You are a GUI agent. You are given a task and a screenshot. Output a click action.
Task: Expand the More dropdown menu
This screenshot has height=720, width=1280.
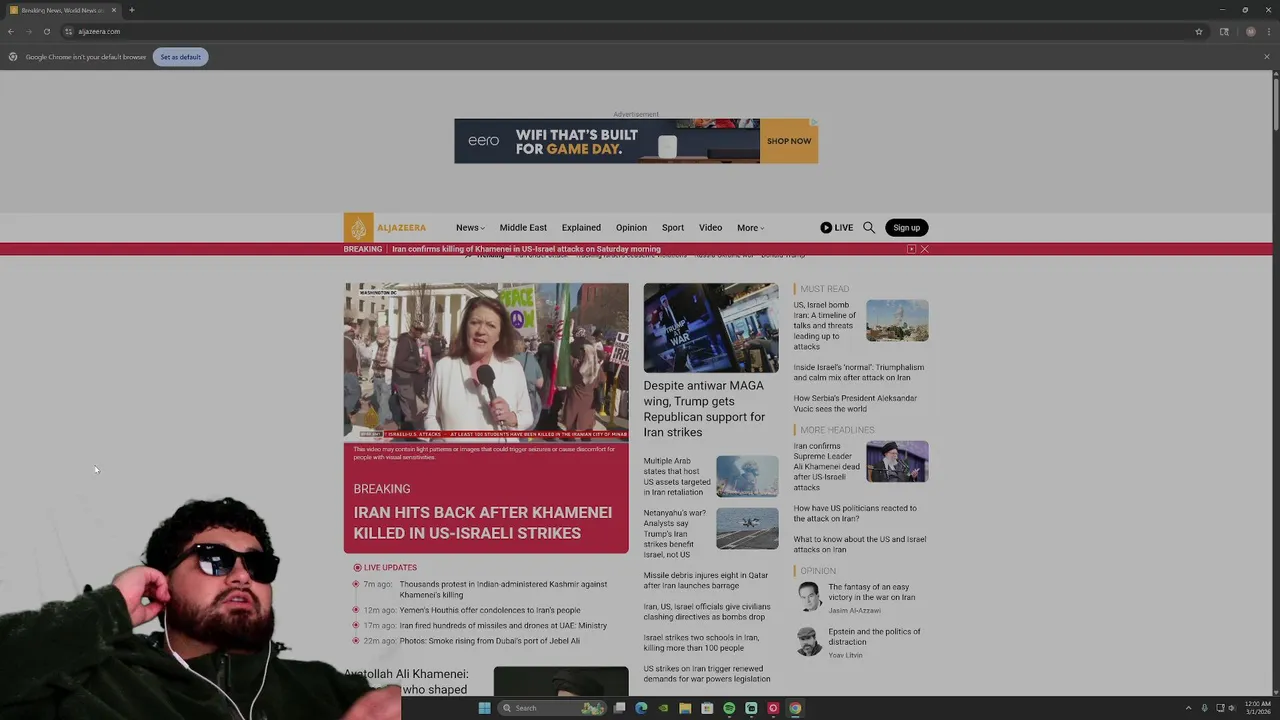(x=750, y=228)
